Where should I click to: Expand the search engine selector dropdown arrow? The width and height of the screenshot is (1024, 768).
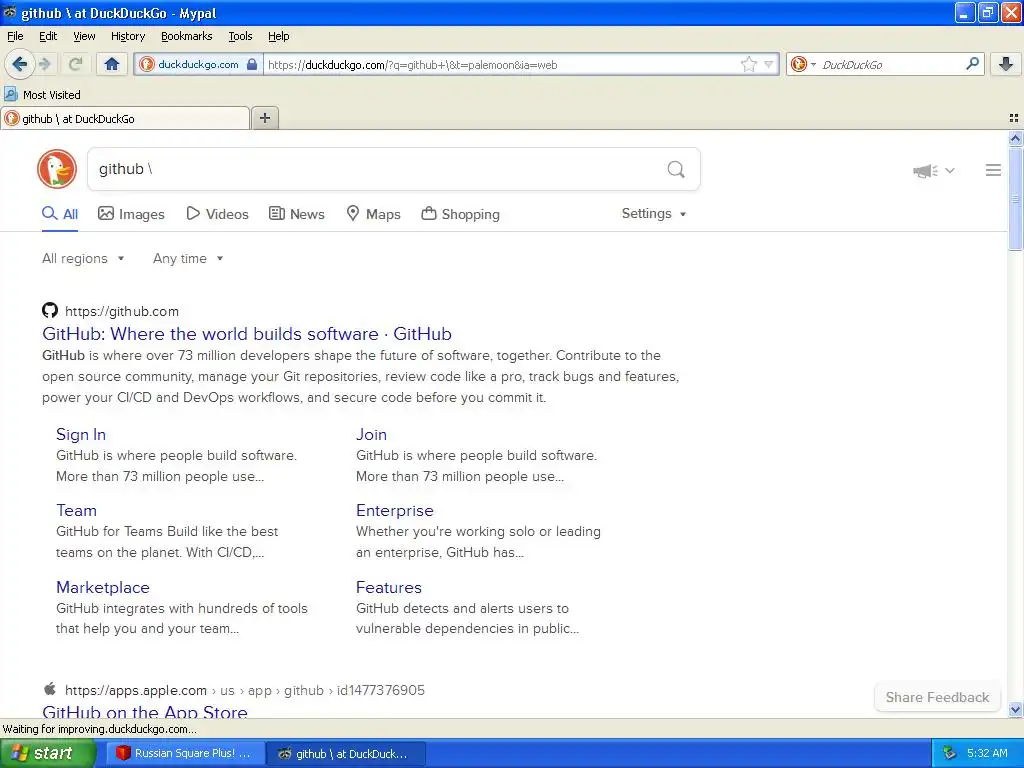[x=813, y=64]
